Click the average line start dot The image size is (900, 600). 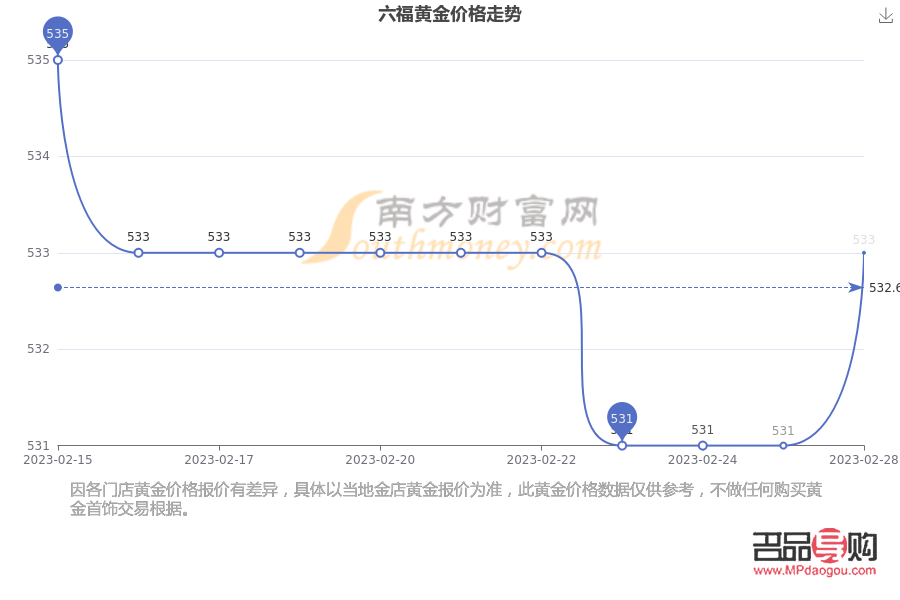click(x=58, y=287)
